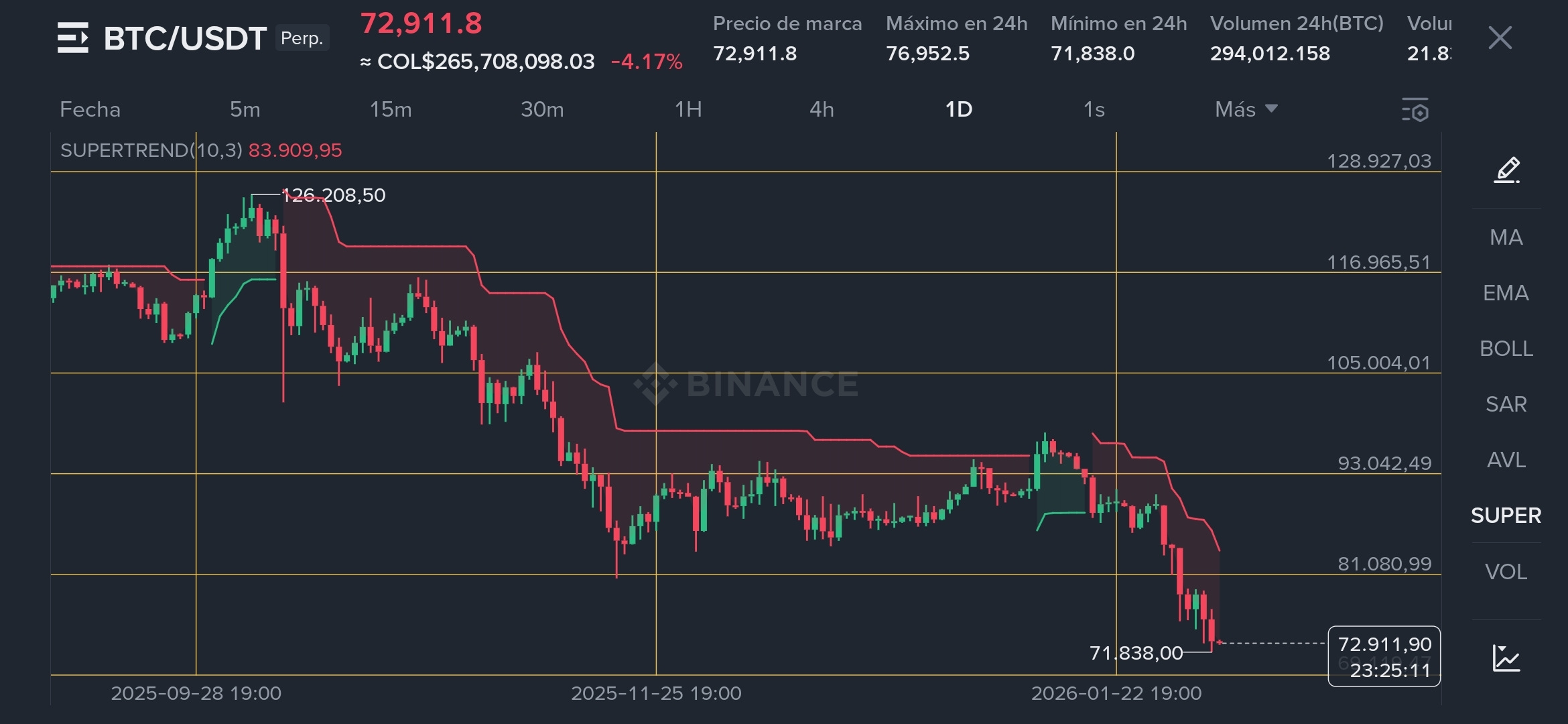The width and height of the screenshot is (1568, 724).
Task: Switch to the 4h timeframe
Action: (x=822, y=109)
